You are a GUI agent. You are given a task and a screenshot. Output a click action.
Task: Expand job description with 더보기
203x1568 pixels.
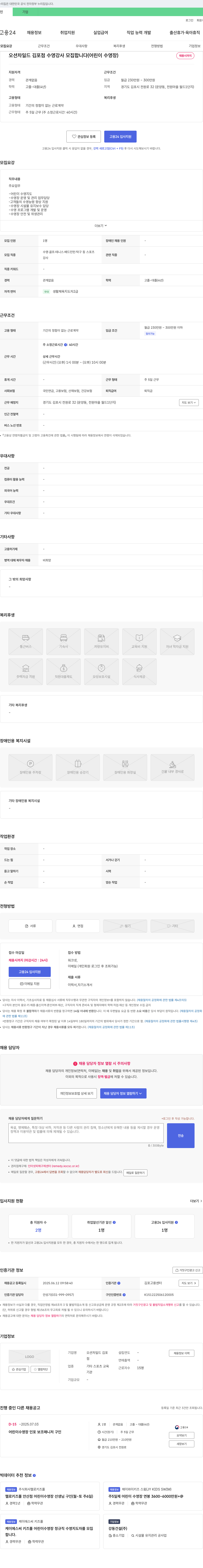click(101, 226)
